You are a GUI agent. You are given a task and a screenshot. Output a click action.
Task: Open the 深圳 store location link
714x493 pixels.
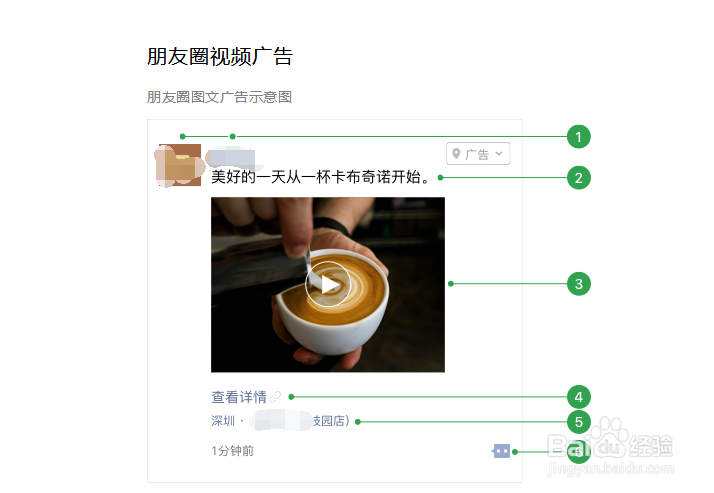pyautogui.click(x=280, y=421)
